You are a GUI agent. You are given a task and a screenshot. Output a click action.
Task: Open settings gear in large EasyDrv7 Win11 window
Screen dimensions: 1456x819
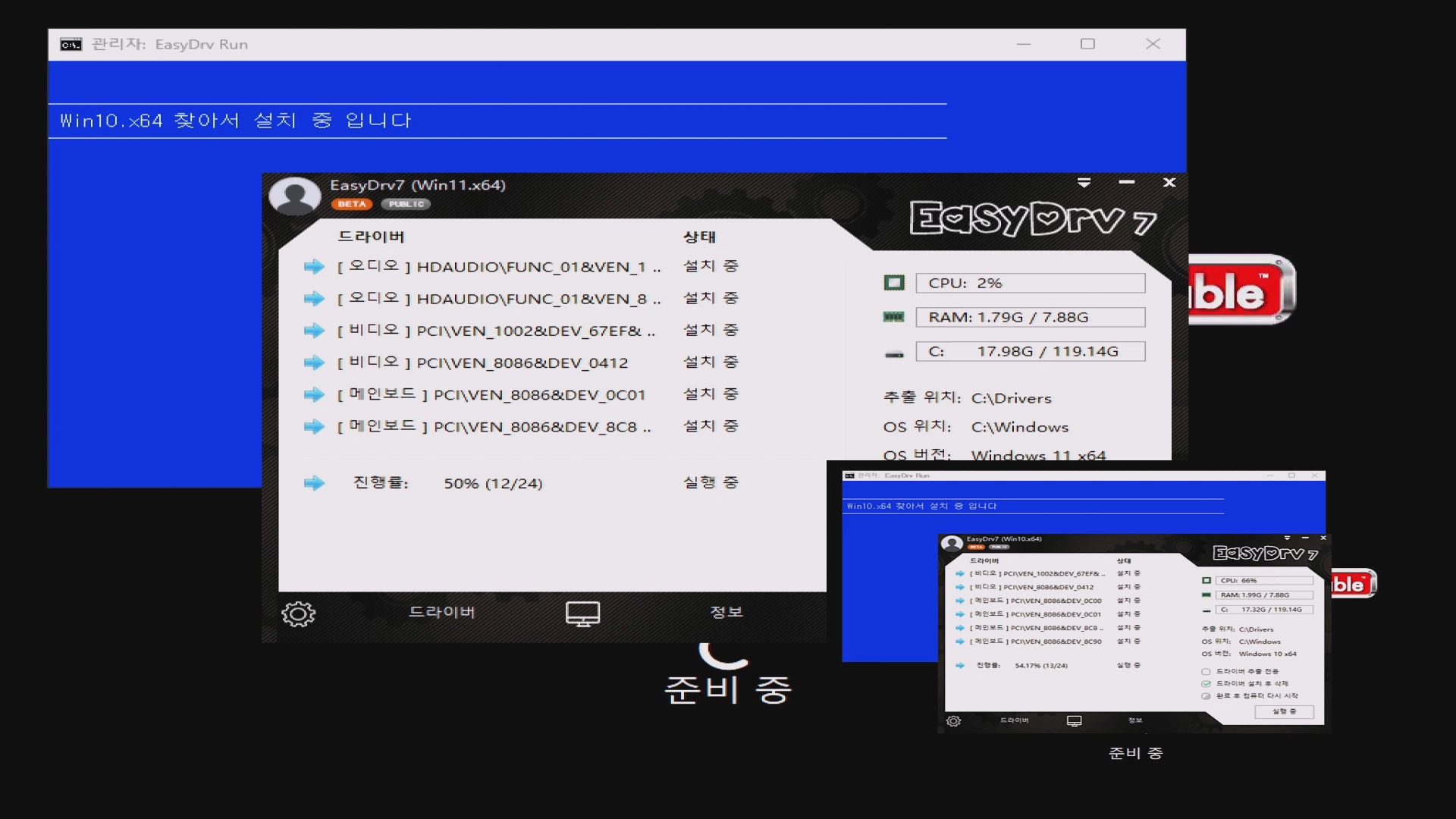(298, 613)
